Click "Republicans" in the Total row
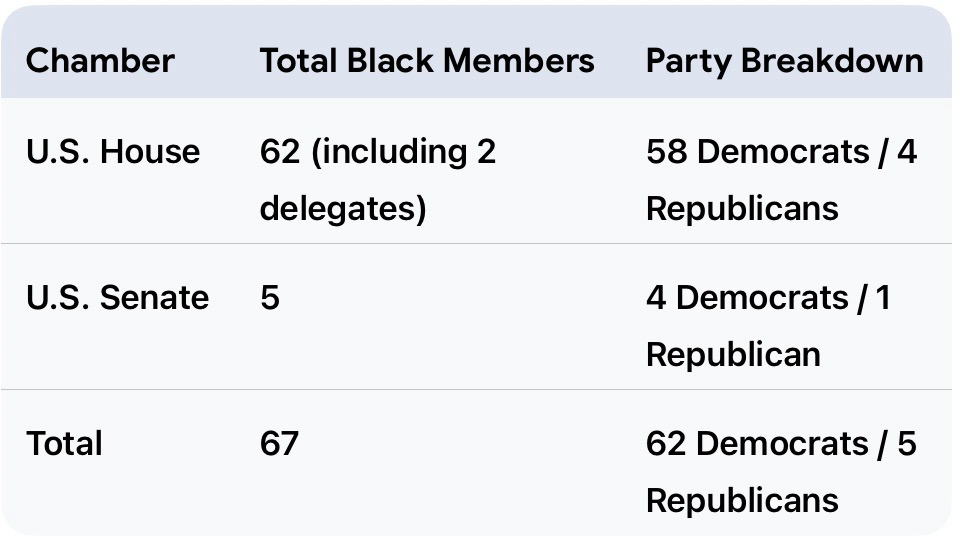Viewport: 963px width, 549px height. point(742,500)
